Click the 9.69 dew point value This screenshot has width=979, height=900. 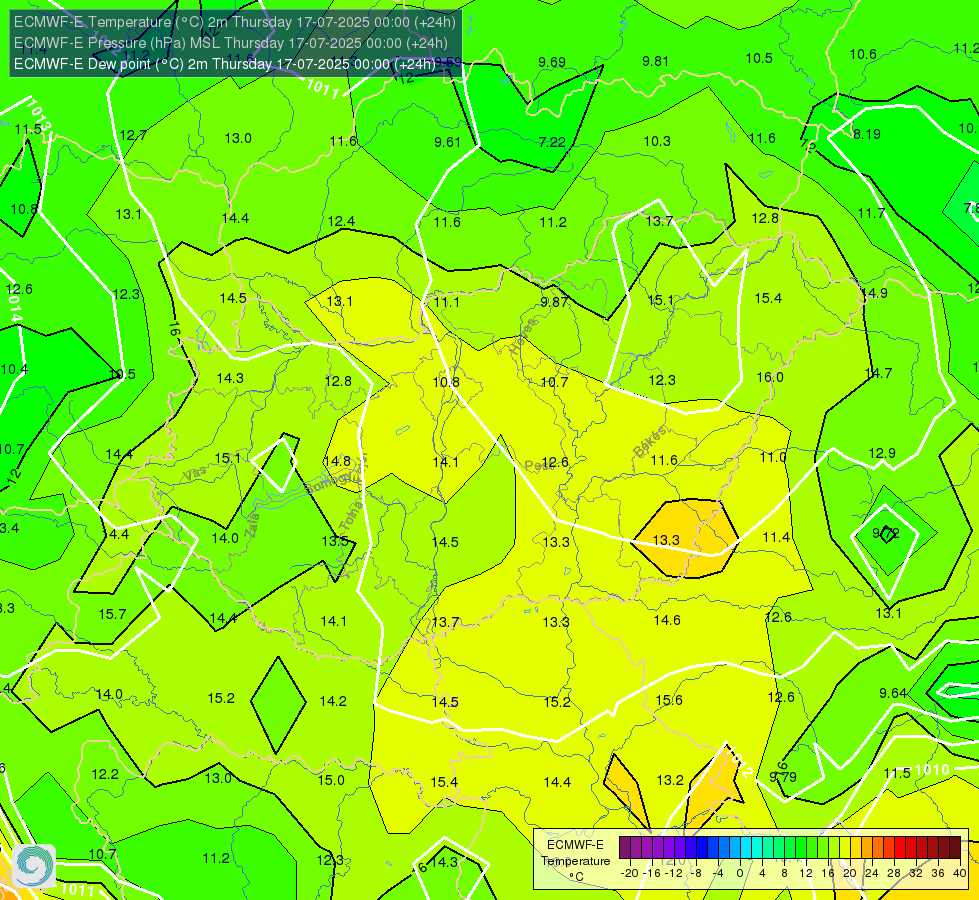click(x=552, y=62)
